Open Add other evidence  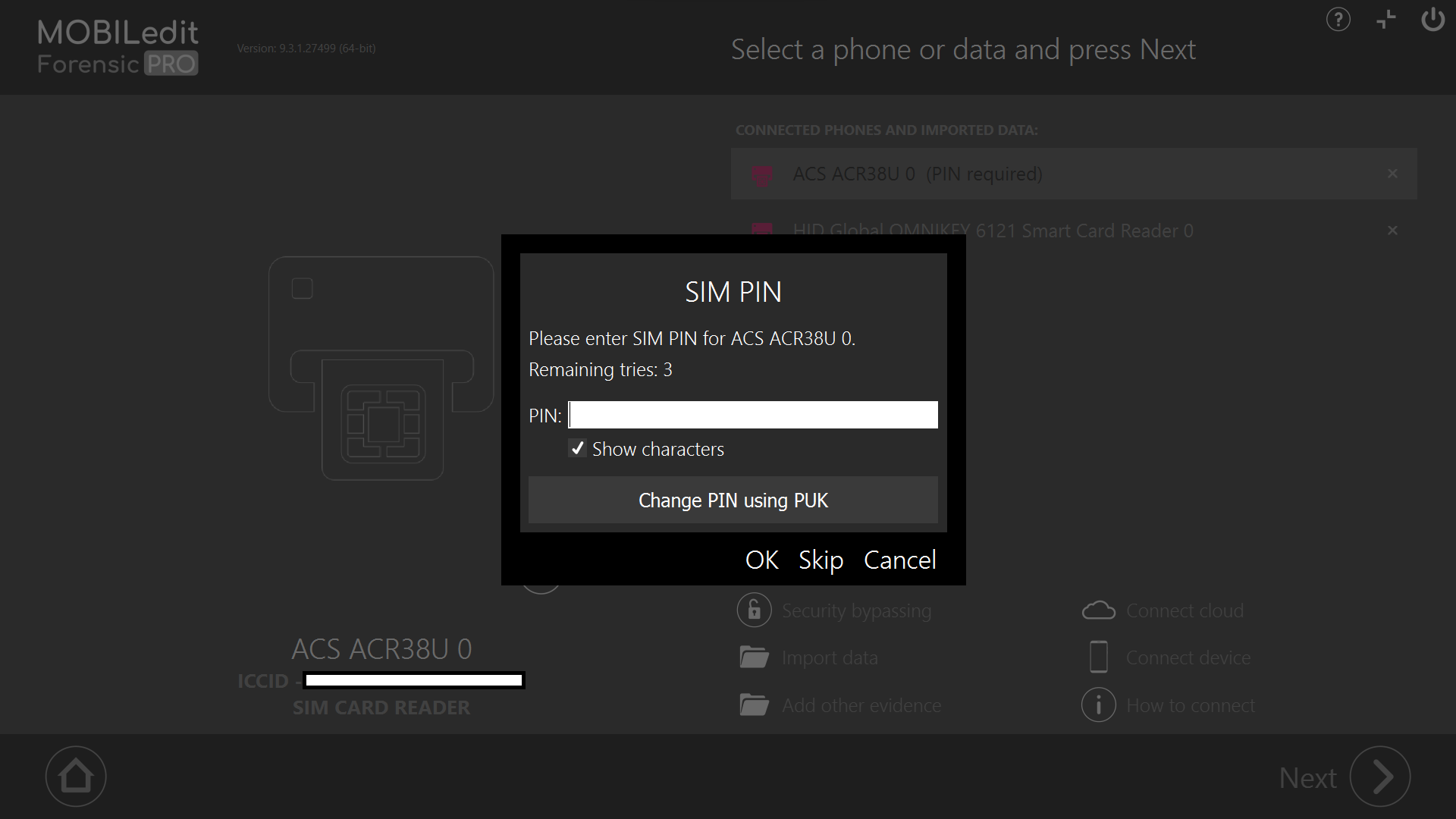point(861,704)
